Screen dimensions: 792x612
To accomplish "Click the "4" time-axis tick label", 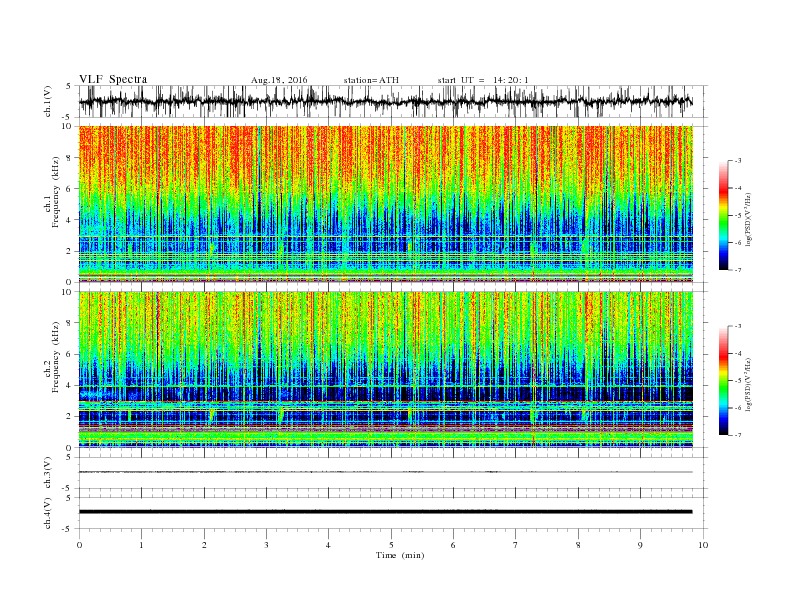I will coord(329,545).
